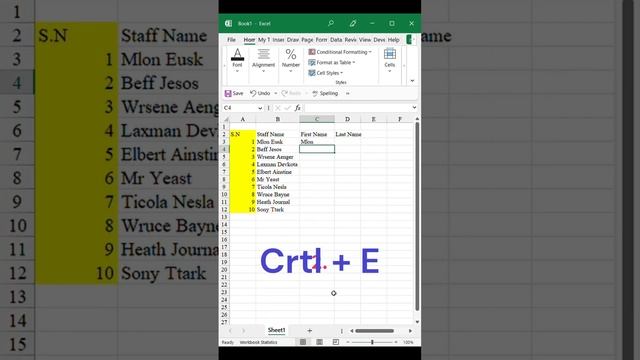Click the Cancel X beside the formula bar
640x360 pixels.
tap(278, 108)
